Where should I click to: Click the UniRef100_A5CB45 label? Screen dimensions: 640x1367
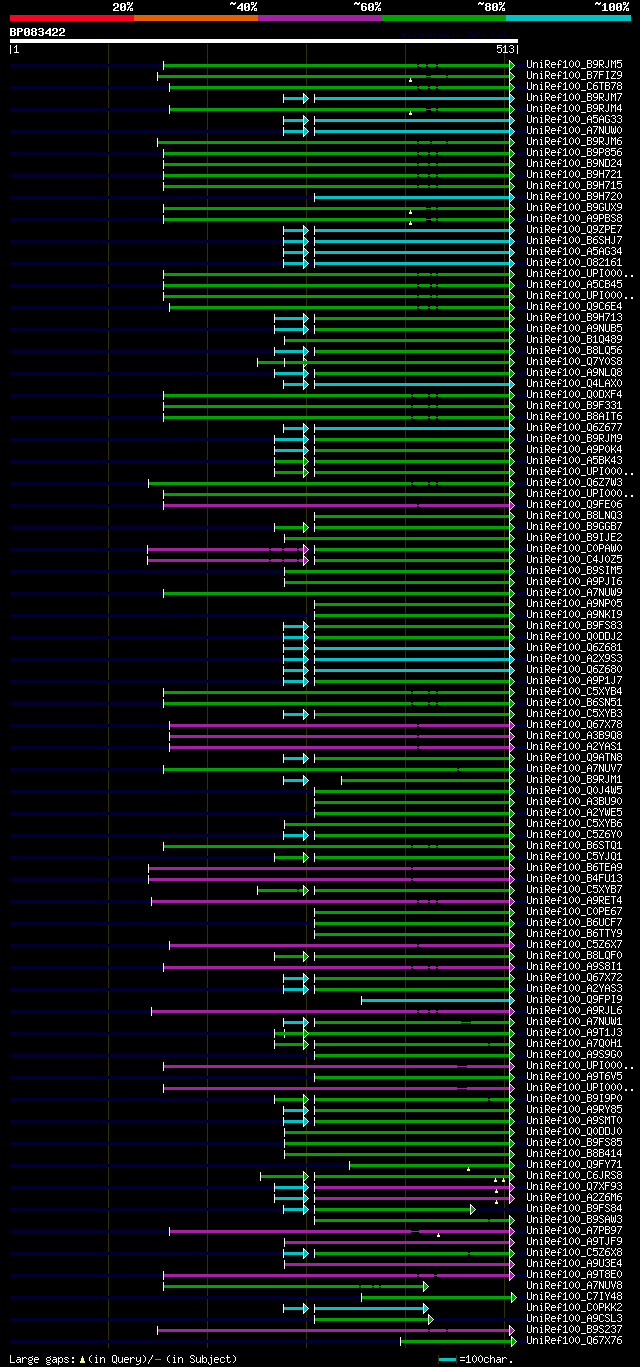[x=575, y=284]
